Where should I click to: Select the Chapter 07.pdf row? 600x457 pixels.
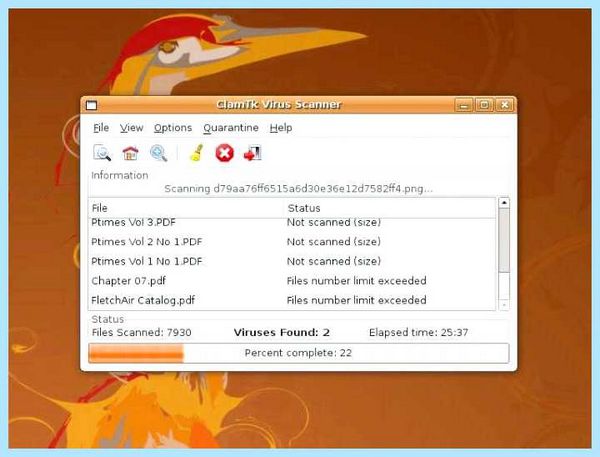click(292, 281)
